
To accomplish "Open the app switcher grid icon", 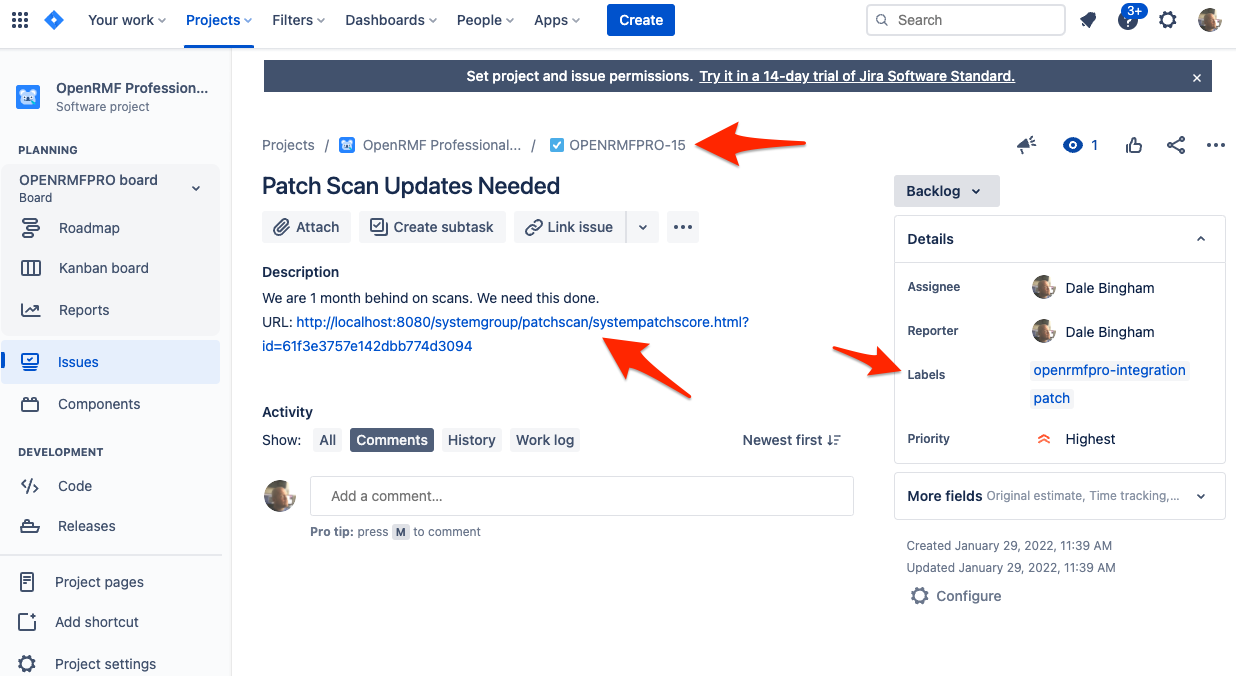I will pyautogui.click(x=20, y=20).
